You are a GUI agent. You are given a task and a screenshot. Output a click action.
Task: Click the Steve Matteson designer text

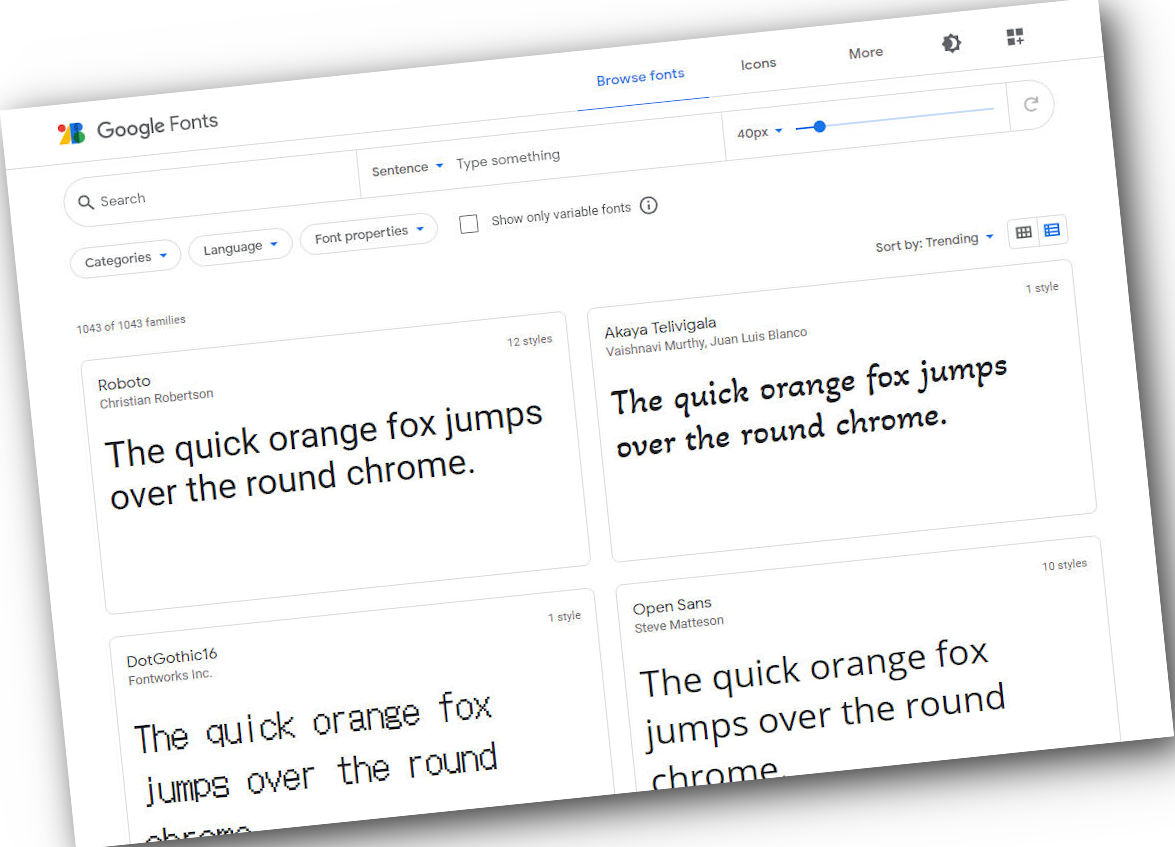[679, 624]
